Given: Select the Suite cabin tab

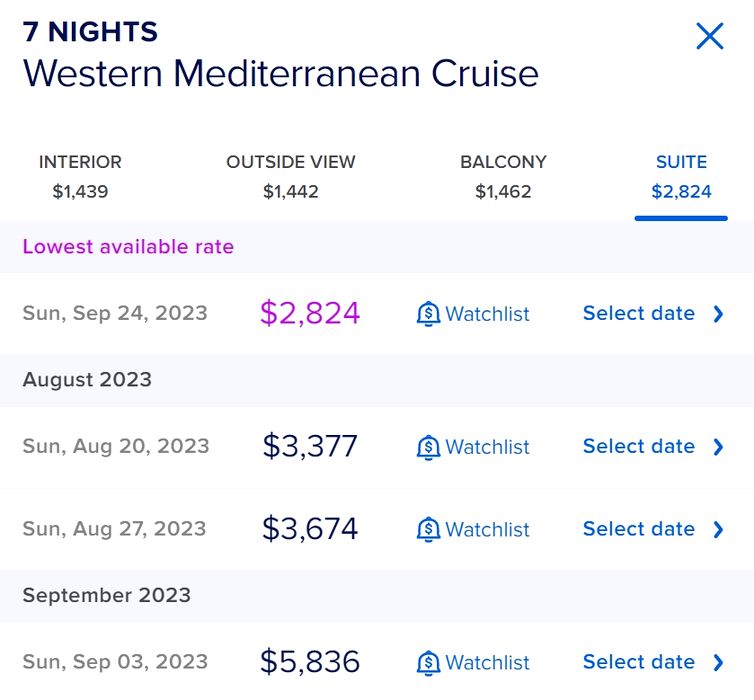Looking at the screenshot, I should pos(681,176).
